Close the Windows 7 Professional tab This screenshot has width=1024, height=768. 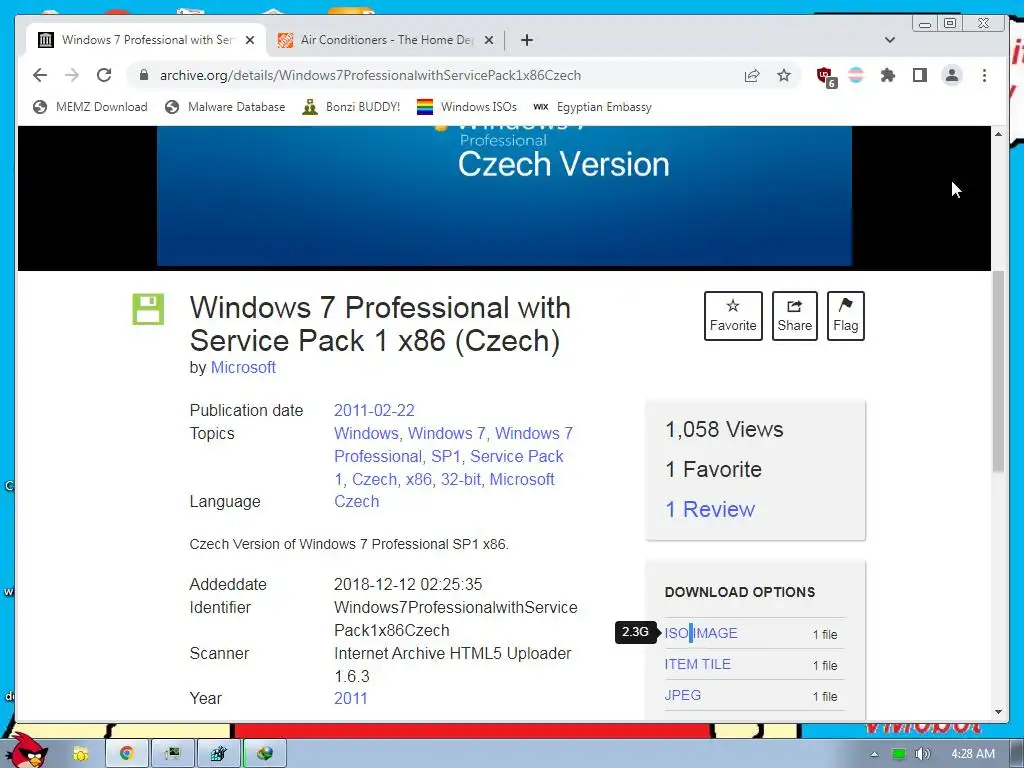249,40
